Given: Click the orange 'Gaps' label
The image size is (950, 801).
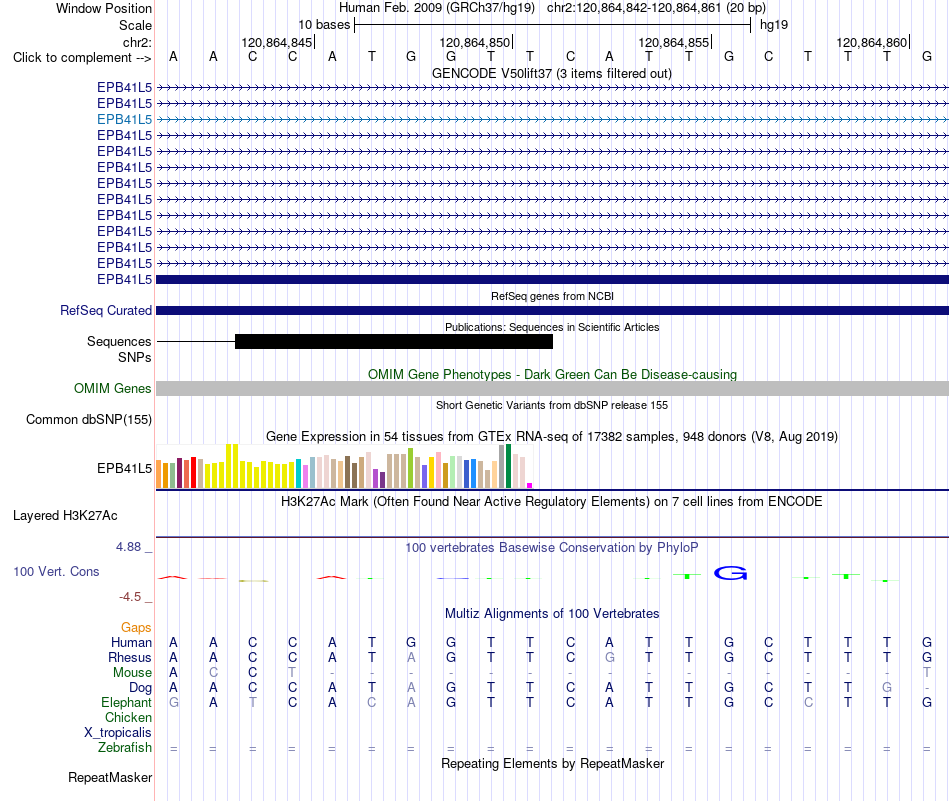Looking at the screenshot, I should pos(136,628).
